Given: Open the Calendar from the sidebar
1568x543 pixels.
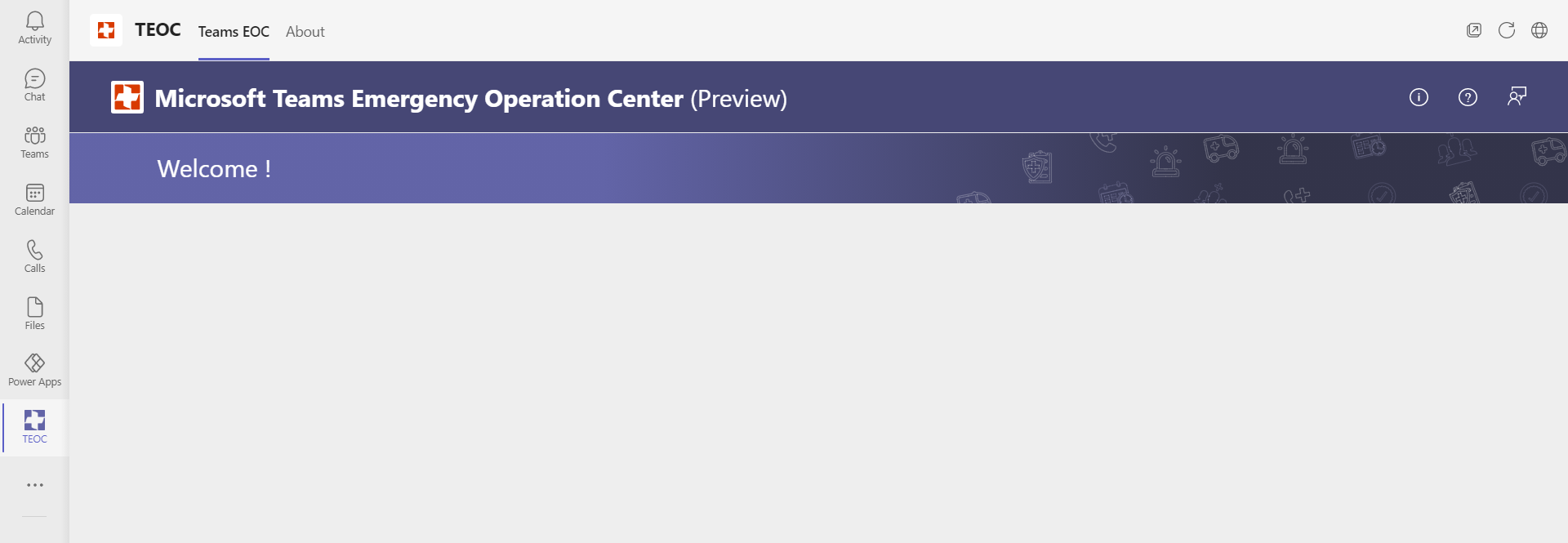Looking at the screenshot, I should (x=34, y=198).
